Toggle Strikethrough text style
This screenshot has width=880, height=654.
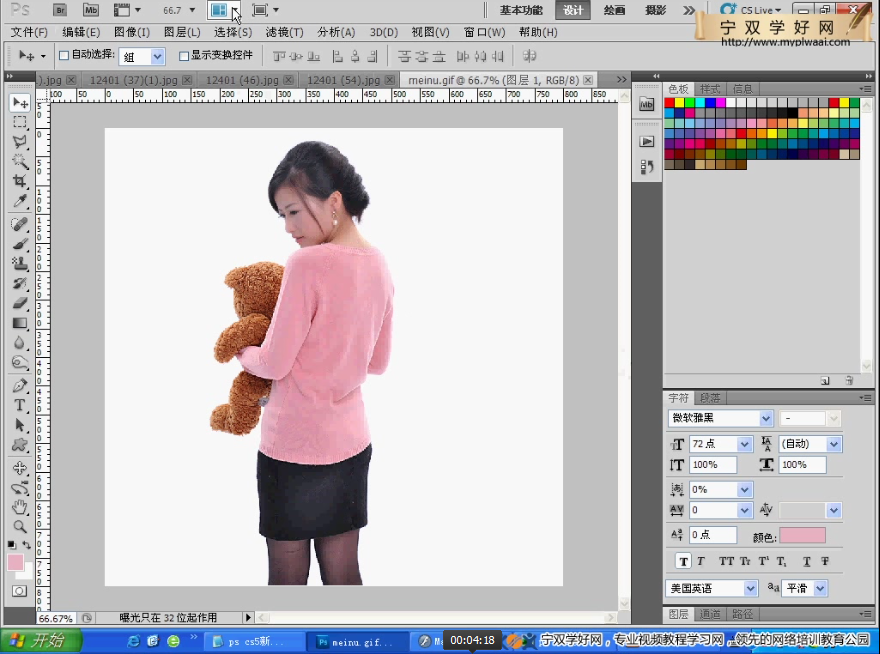point(825,561)
